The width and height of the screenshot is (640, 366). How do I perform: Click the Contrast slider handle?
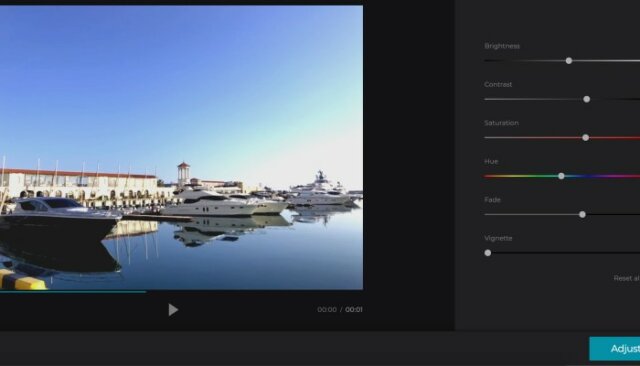coord(587,99)
